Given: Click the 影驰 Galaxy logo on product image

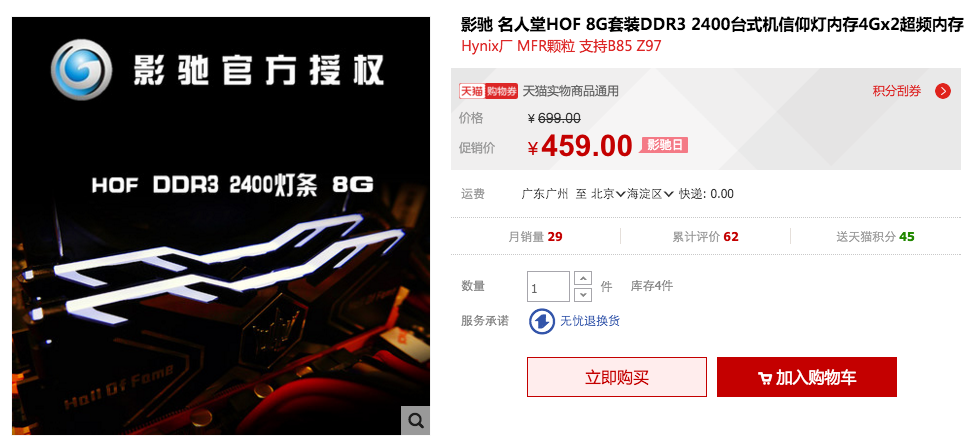Looking at the screenshot, I should click(x=81, y=70).
